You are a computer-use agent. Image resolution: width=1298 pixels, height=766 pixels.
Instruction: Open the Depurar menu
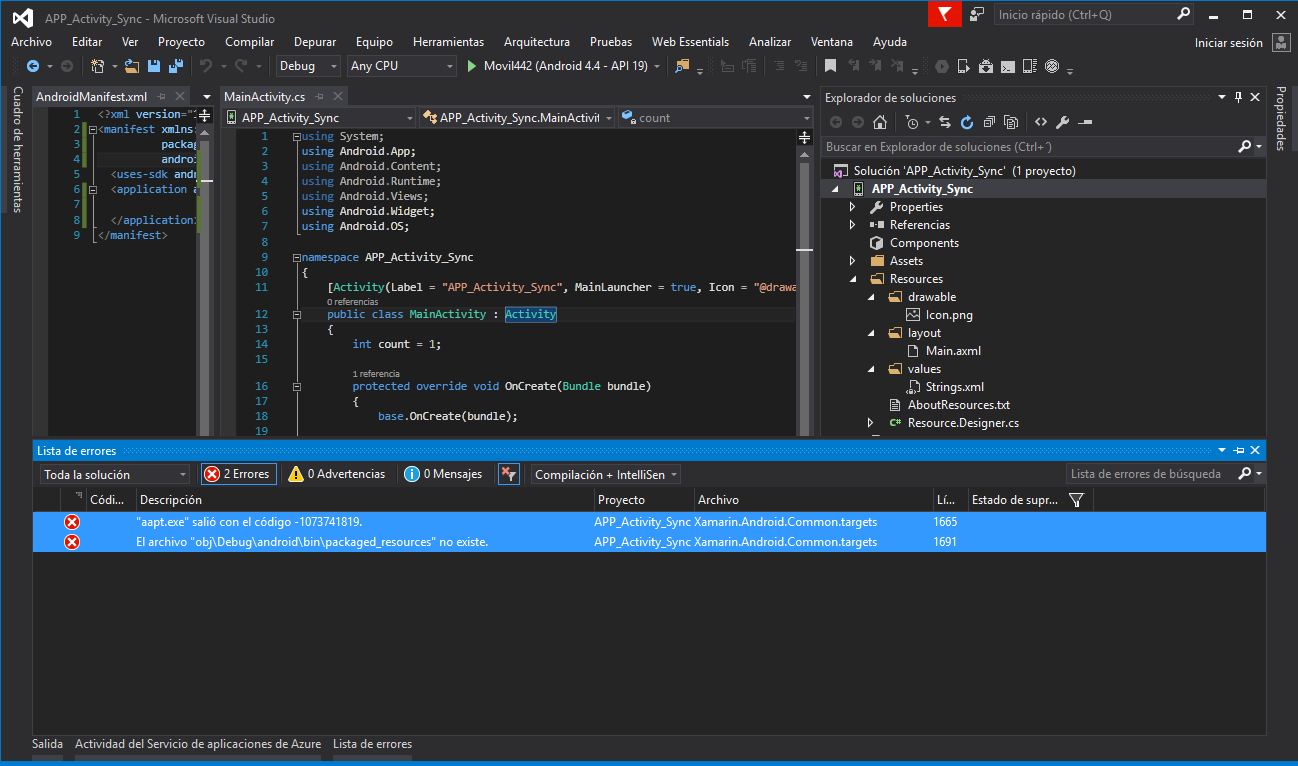[315, 42]
